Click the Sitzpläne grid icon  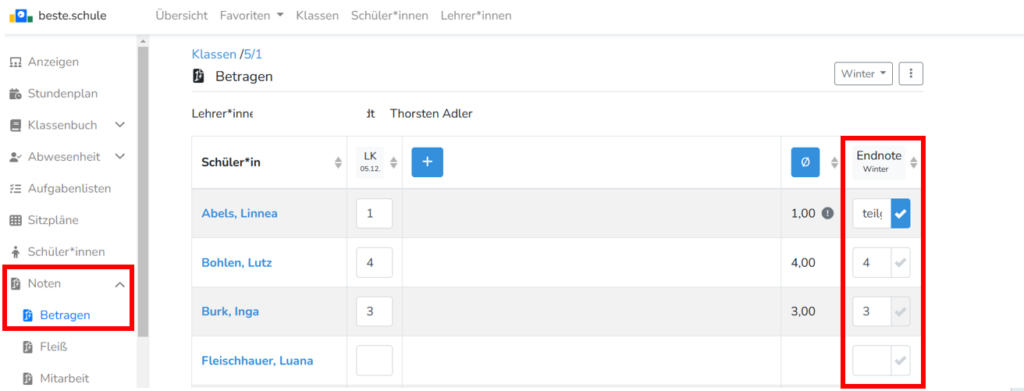15,221
